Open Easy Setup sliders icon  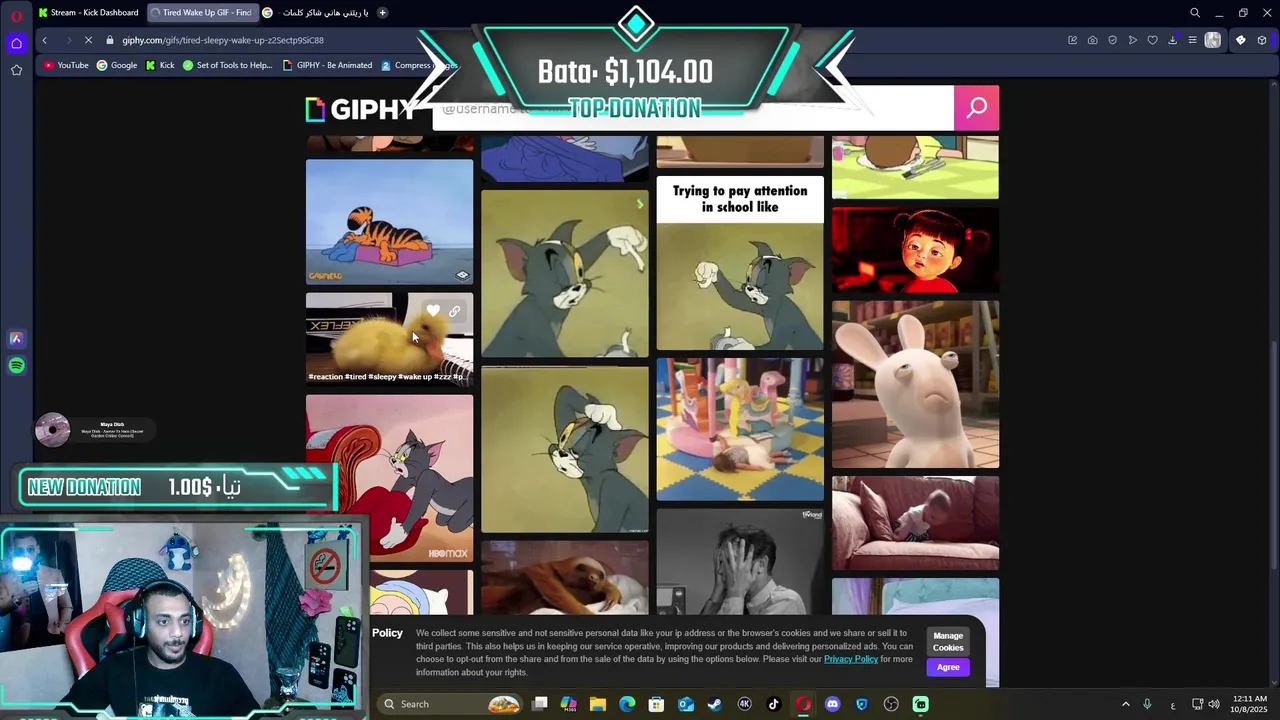tap(1192, 40)
